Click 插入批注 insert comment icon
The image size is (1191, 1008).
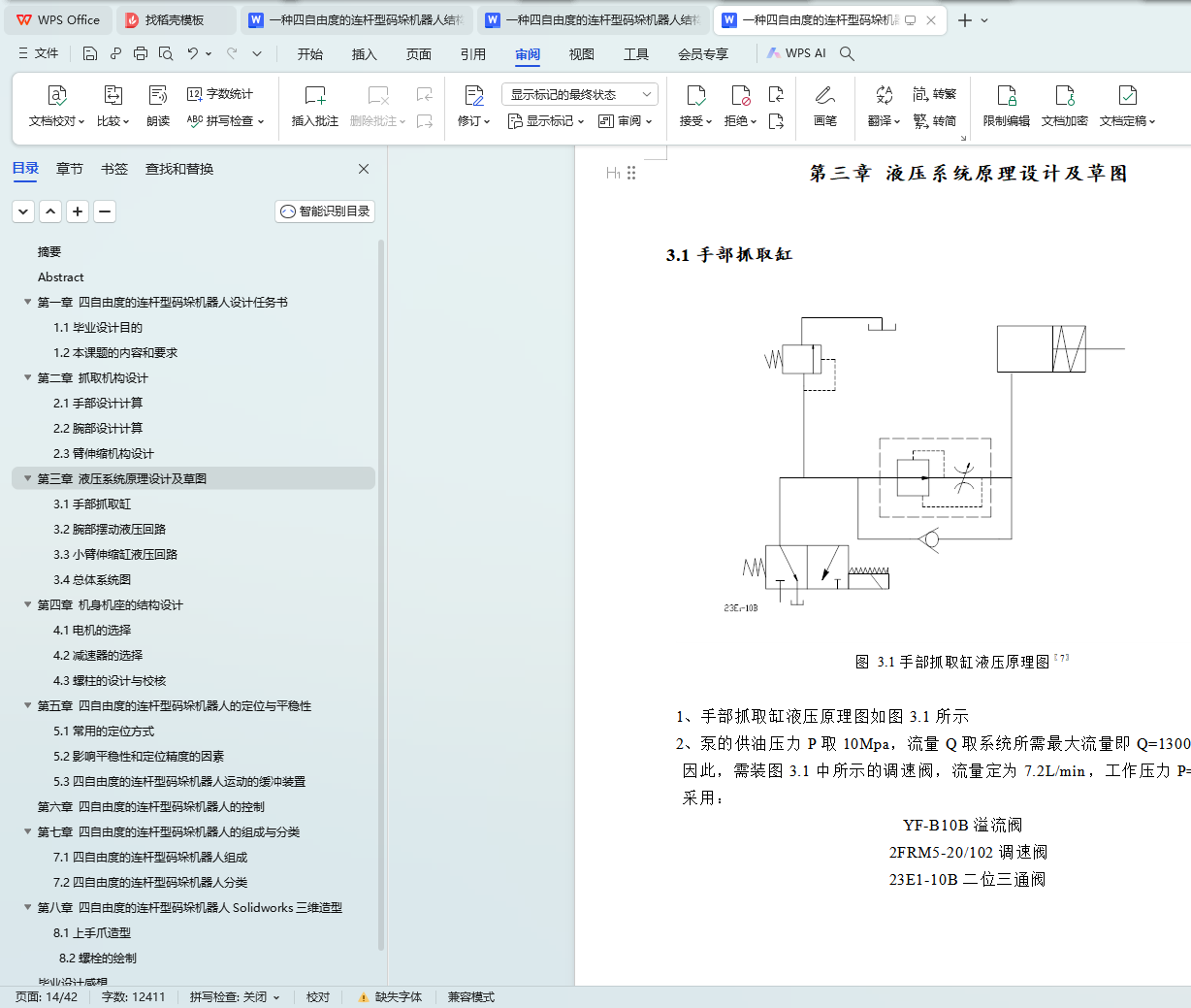[315, 95]
